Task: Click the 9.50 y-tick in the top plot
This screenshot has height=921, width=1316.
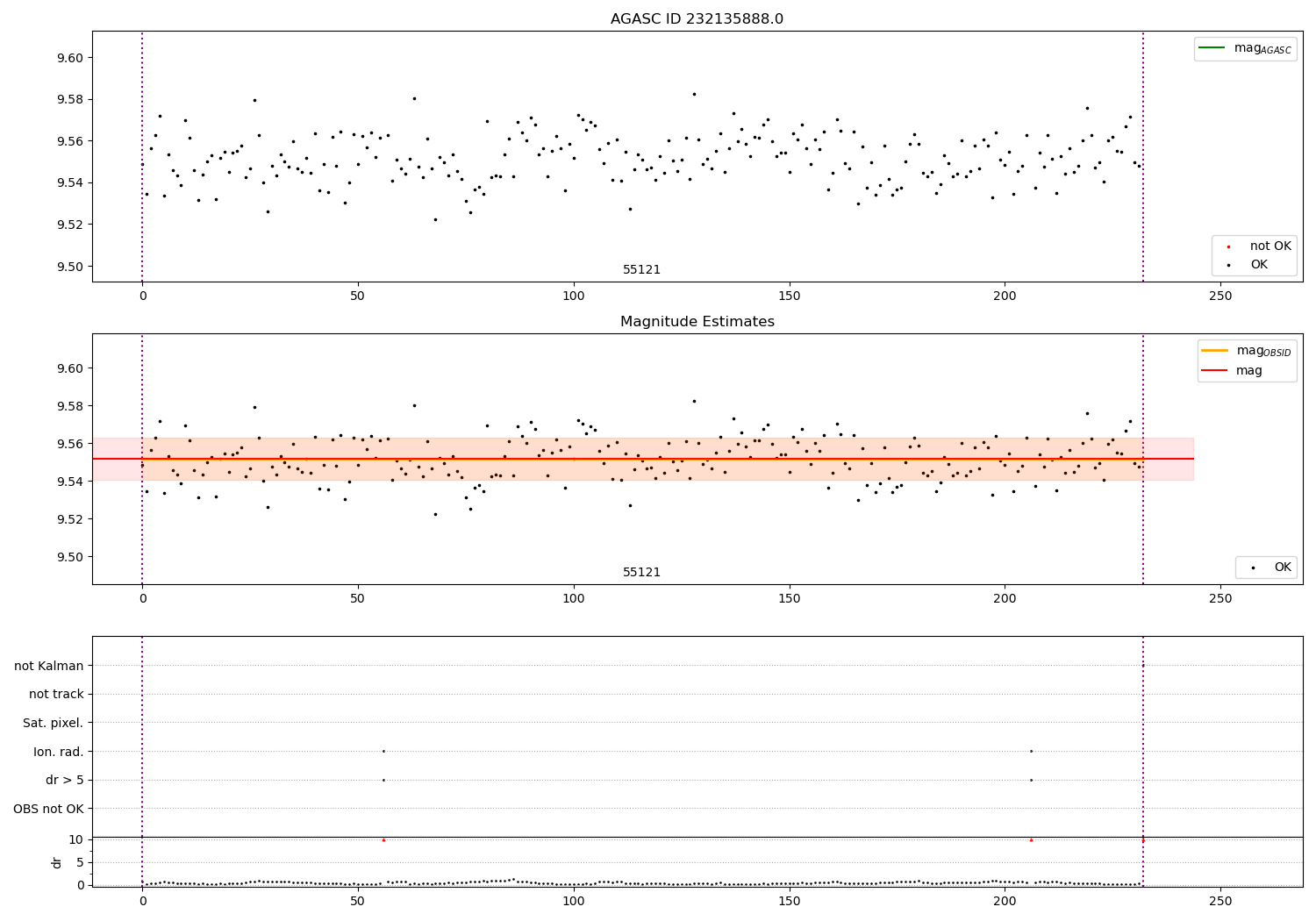Action: [x=70, y=267]
